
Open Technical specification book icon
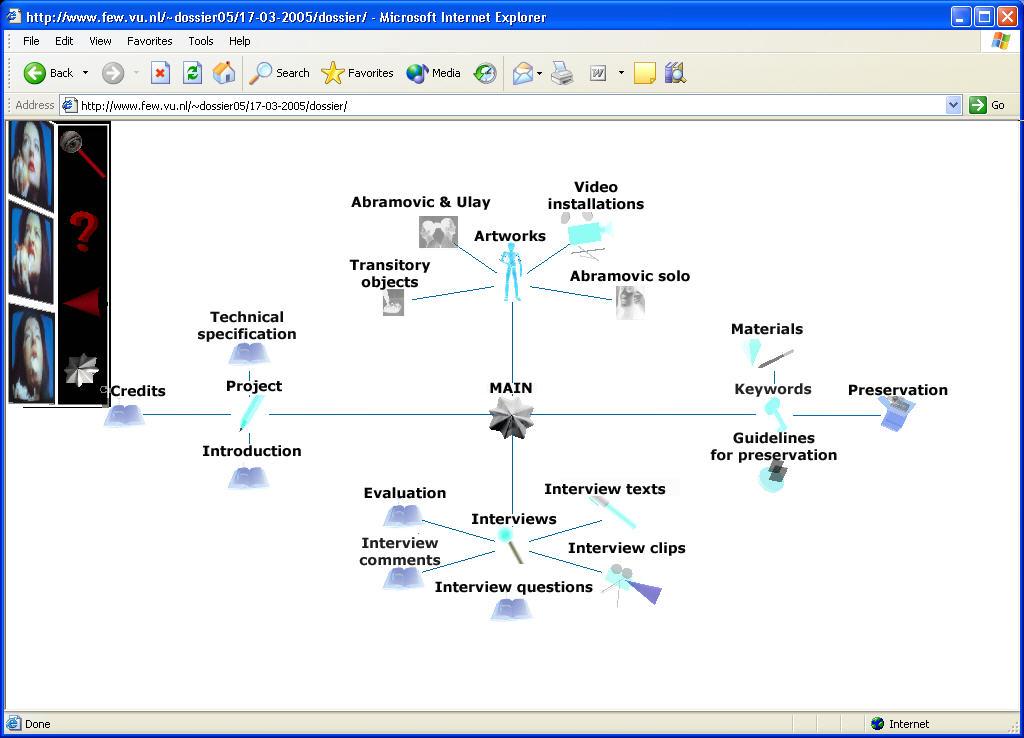[x=248, y=354]
